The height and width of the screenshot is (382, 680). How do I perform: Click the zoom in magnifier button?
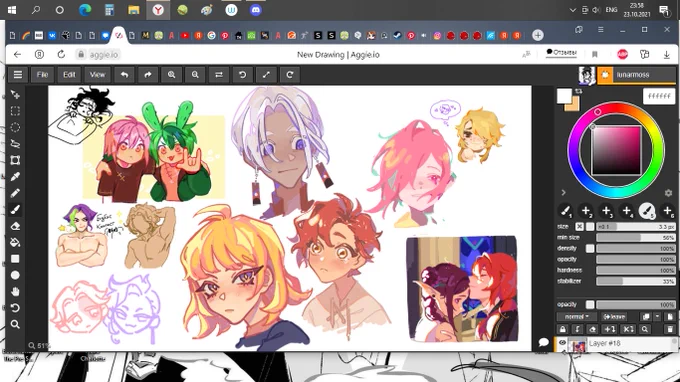tap(172, 75)
